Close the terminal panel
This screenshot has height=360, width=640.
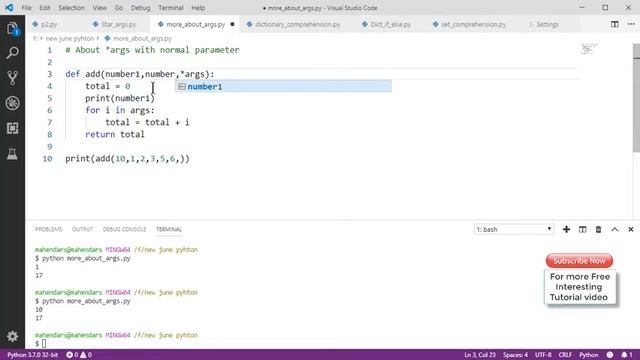(631, 229)
